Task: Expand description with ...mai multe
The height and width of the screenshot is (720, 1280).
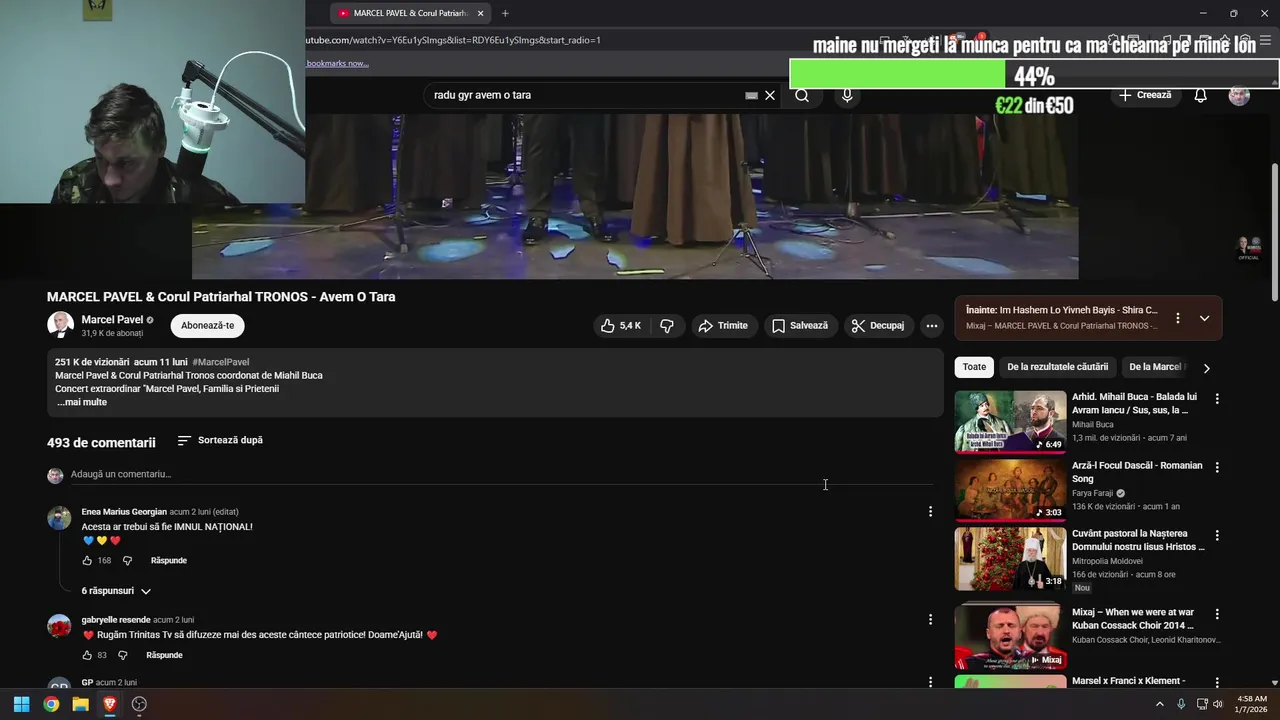Action: point(81,402)
